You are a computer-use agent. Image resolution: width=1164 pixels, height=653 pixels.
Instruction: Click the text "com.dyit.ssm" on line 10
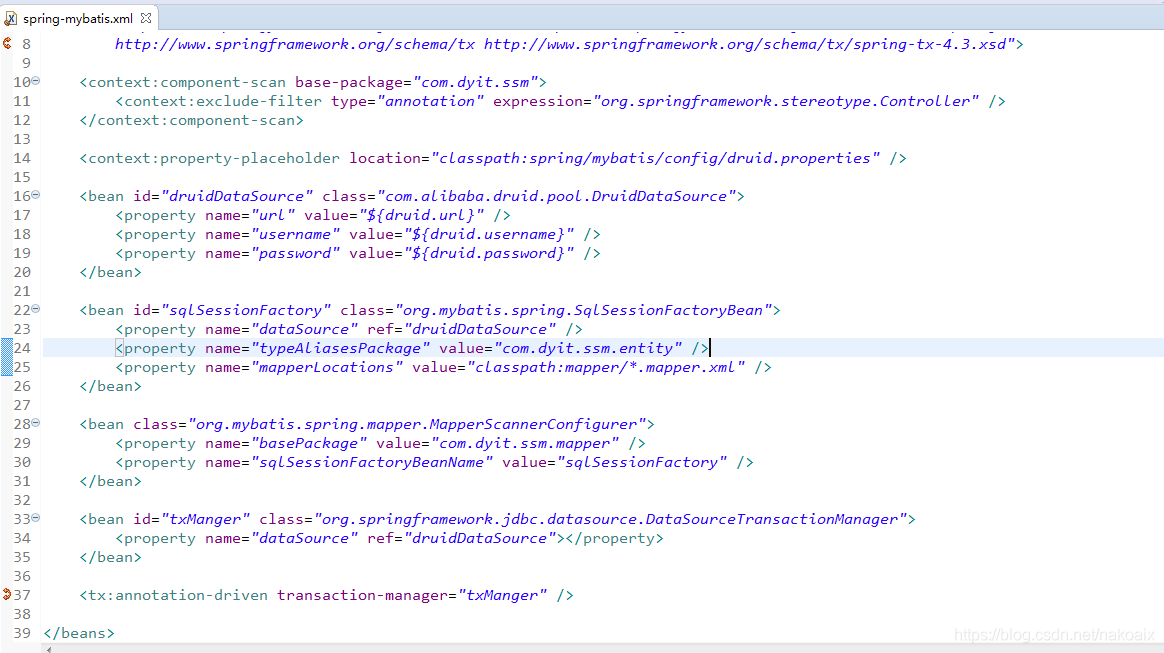click(475, 82)
